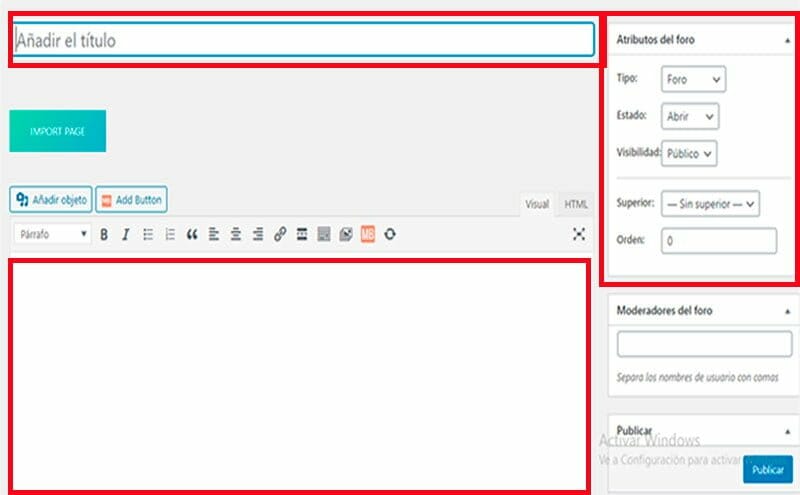Switch to the Visual editor tab
This screenshot has width=800, height=495.
pyautogui.click(x=537, y=204)
